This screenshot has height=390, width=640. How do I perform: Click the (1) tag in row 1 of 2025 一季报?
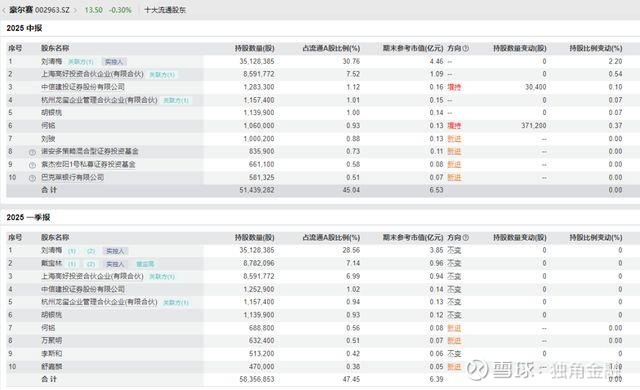[72, 251]
